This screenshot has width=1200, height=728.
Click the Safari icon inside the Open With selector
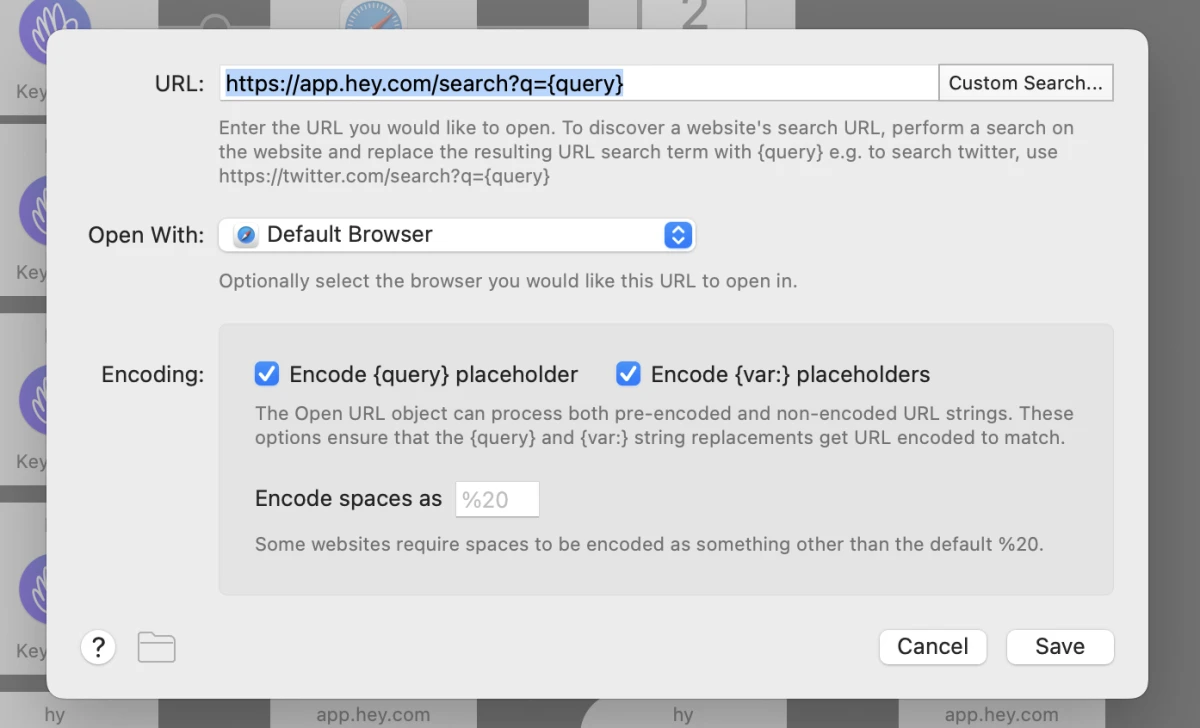click(247, 235)
